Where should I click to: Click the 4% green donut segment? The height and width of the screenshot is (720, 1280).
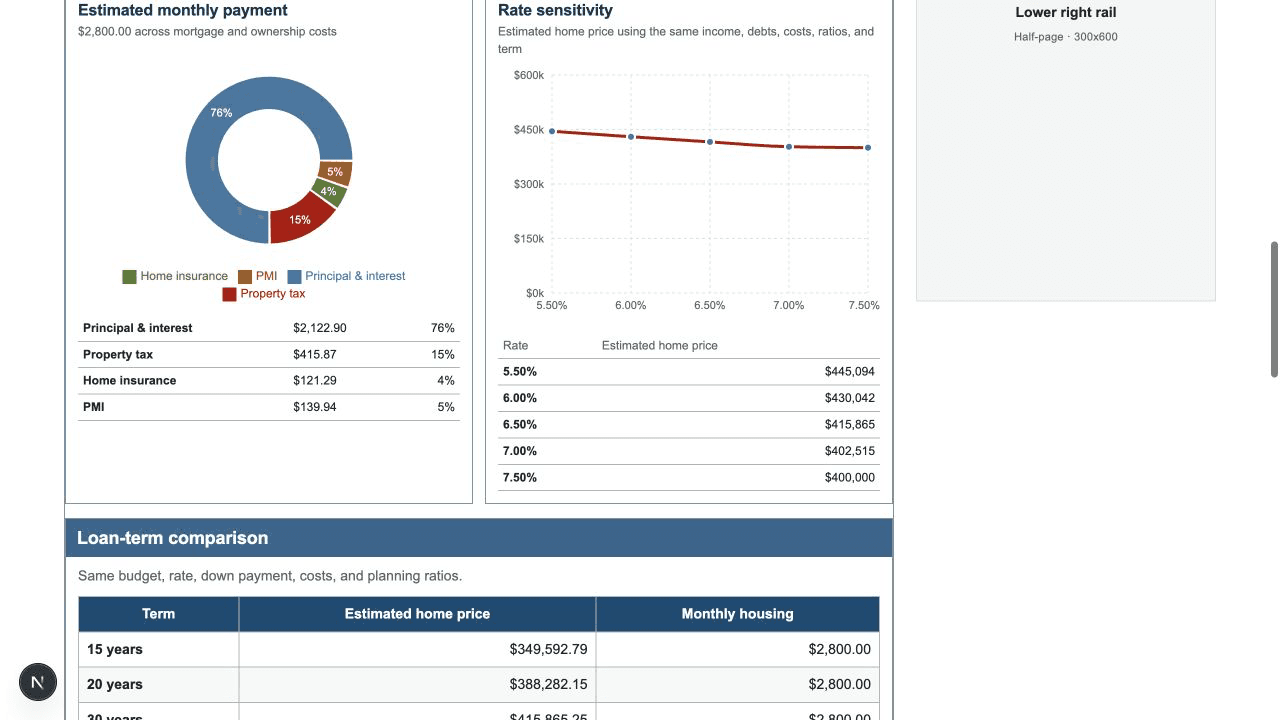click(329, 192)
